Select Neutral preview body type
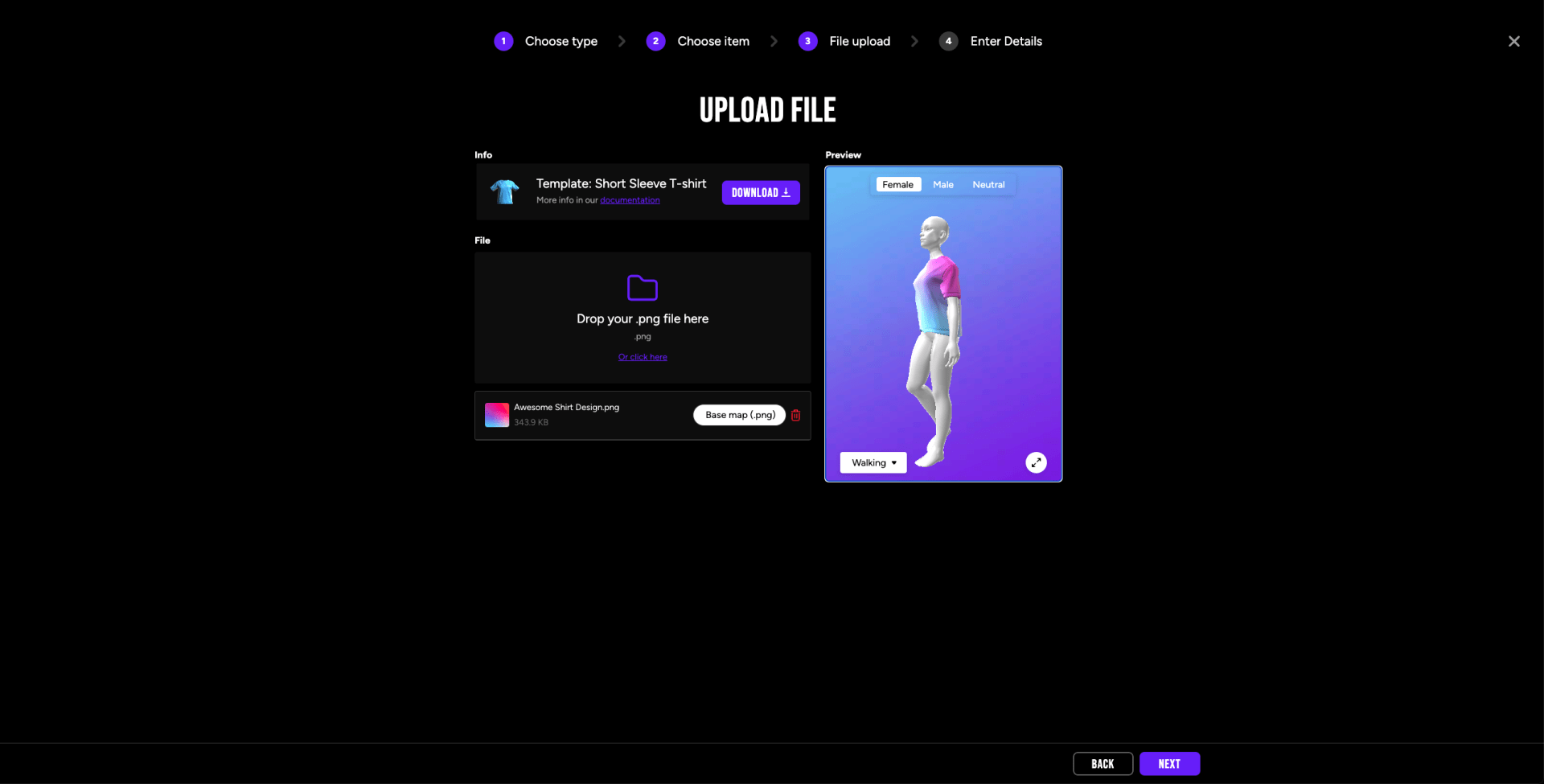The image size is (1544, 784). point(988,184)
